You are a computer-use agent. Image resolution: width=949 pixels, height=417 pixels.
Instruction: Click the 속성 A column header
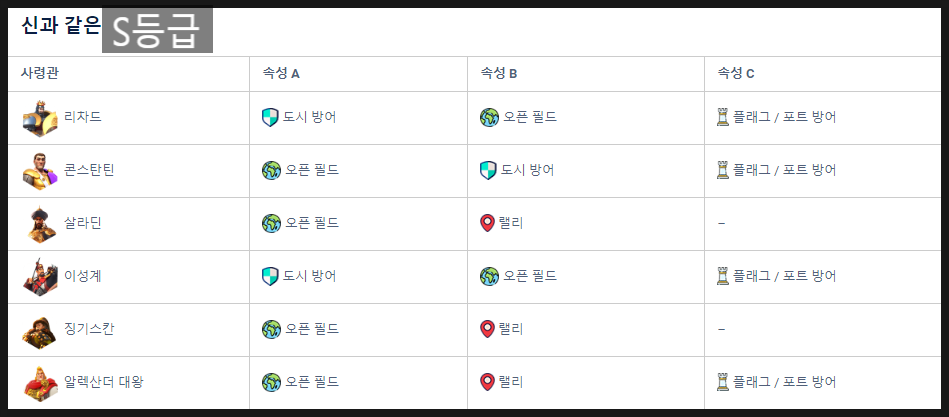coord(281,73)
